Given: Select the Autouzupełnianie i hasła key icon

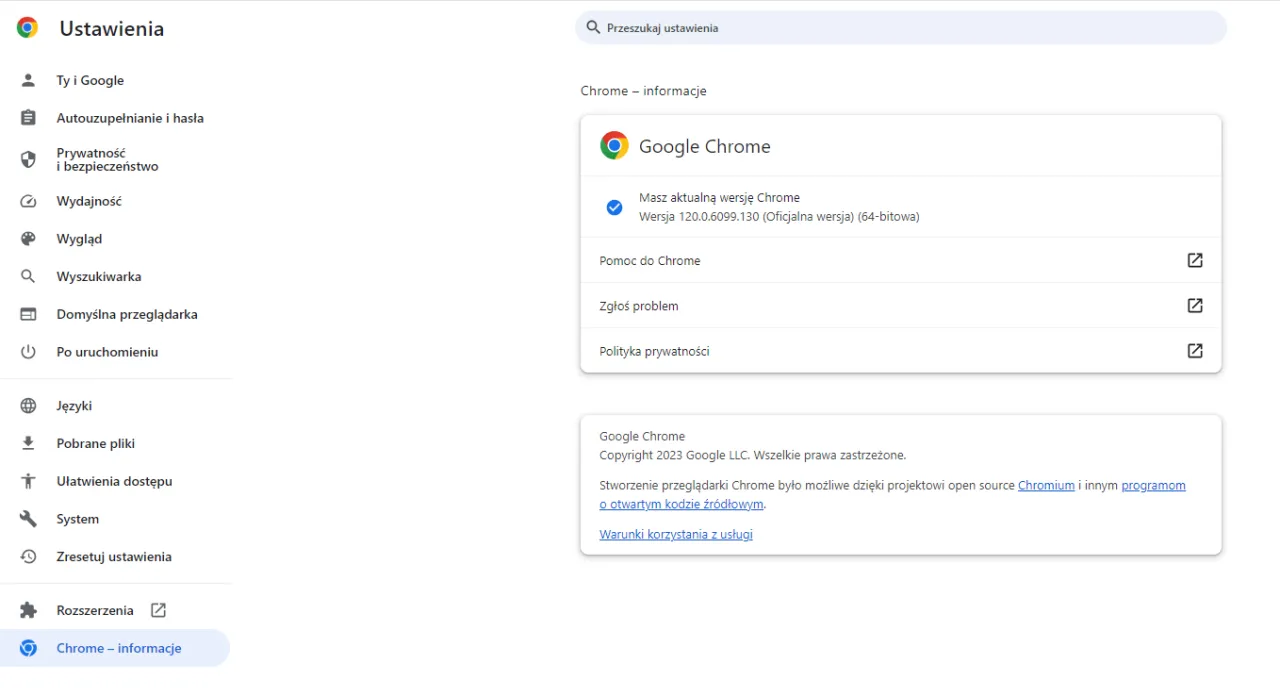Looking at the screenshot, I should tap(28, 117).
